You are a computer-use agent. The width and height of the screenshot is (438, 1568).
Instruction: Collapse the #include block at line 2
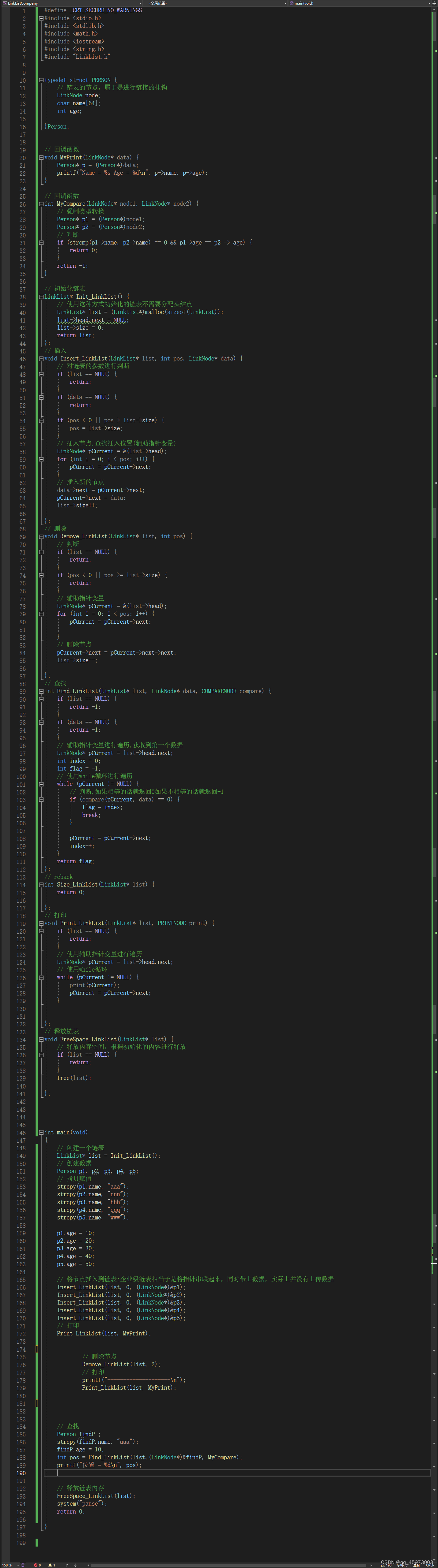click(41, 18)
